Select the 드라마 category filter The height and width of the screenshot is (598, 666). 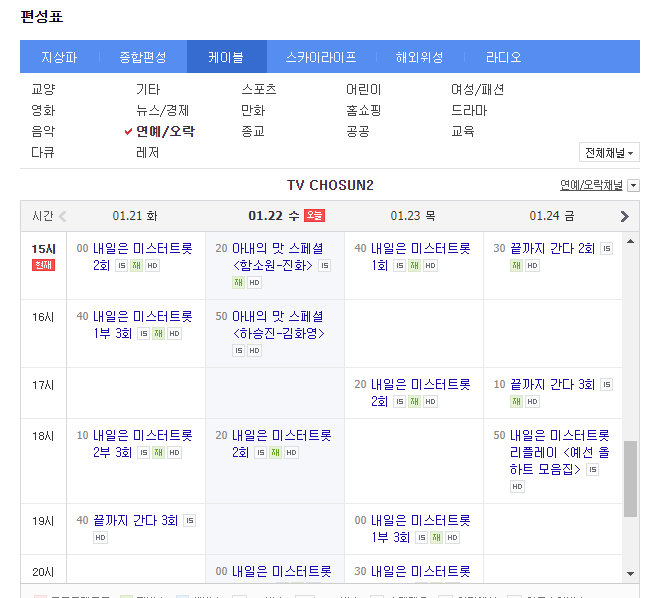469,110
